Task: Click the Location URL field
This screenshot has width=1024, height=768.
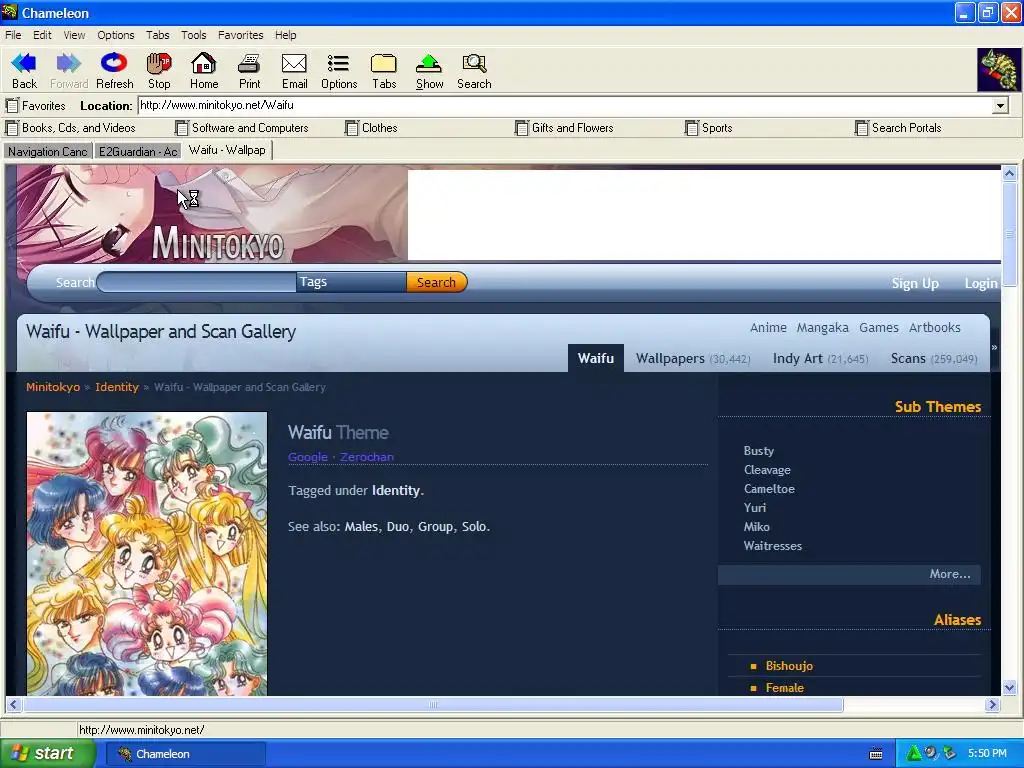Action: 565,105
